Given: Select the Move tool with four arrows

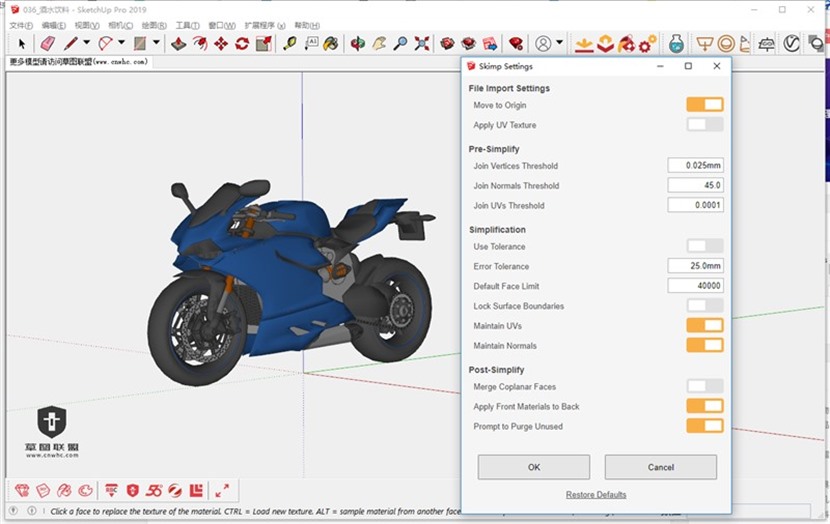Looking at the screenshot, I should 221,43.
